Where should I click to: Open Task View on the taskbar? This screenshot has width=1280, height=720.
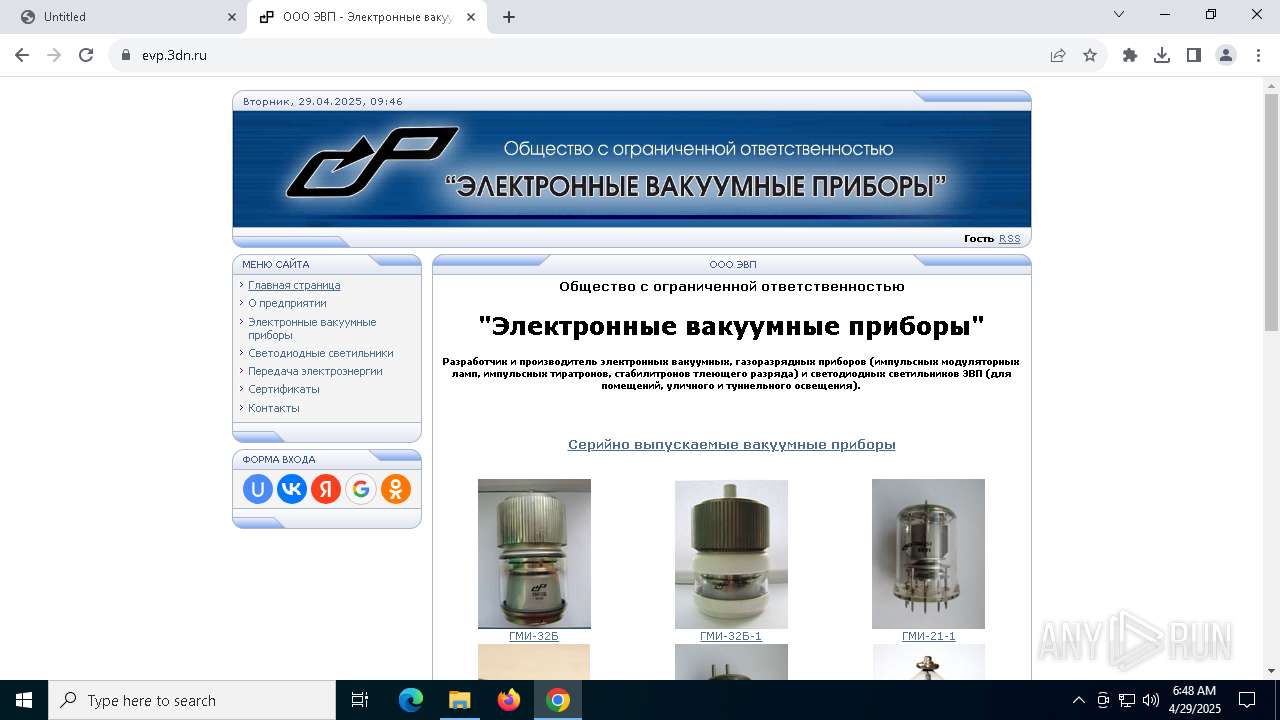point(360,700)
